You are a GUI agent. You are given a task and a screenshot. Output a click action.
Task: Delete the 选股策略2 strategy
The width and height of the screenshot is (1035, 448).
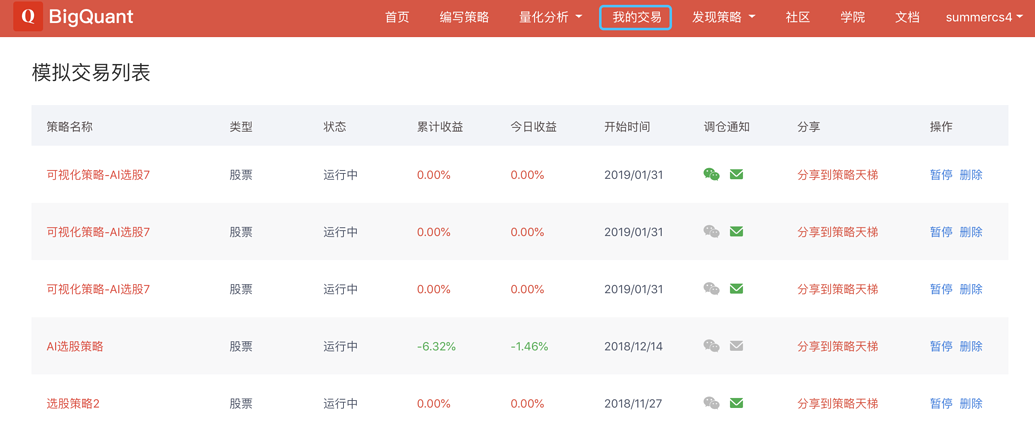tap(971, 403)
